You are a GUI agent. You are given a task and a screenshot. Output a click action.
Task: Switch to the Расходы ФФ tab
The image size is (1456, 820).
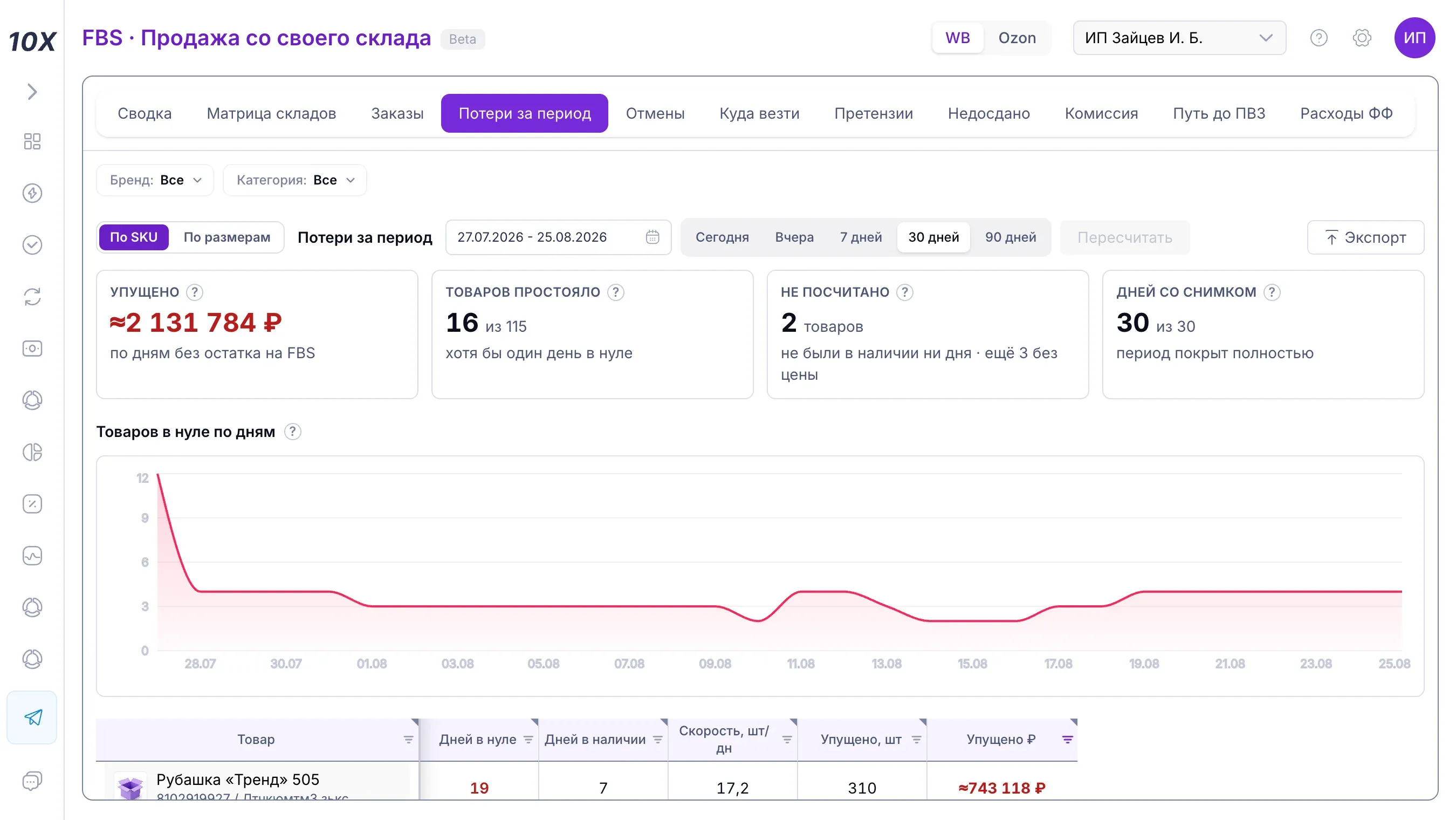click(1346, 113)
